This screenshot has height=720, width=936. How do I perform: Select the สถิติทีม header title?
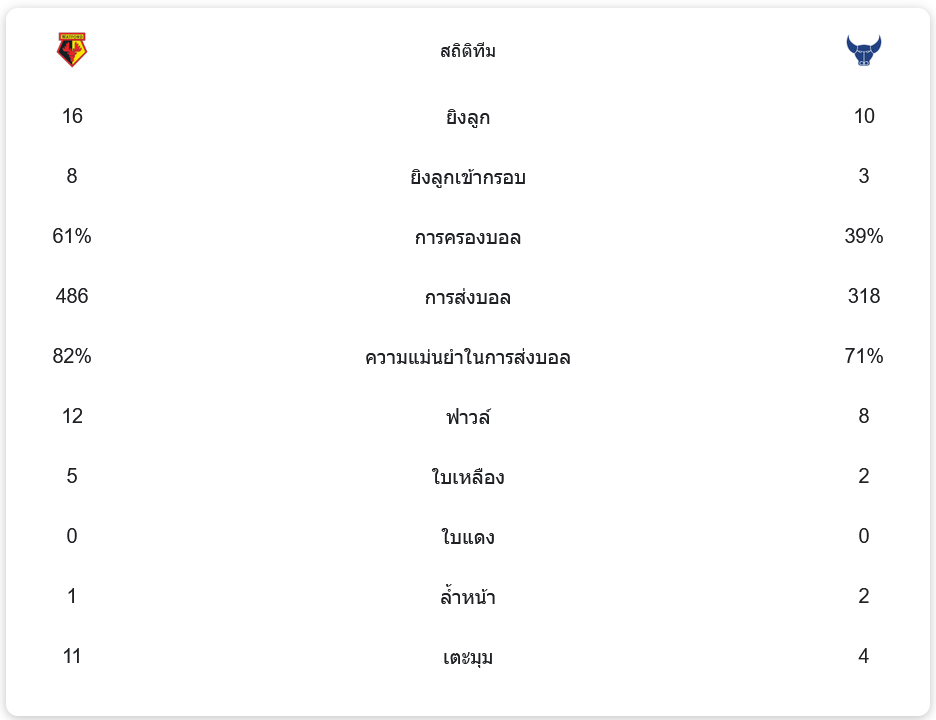pyautogui.click(x=468, y=51)
